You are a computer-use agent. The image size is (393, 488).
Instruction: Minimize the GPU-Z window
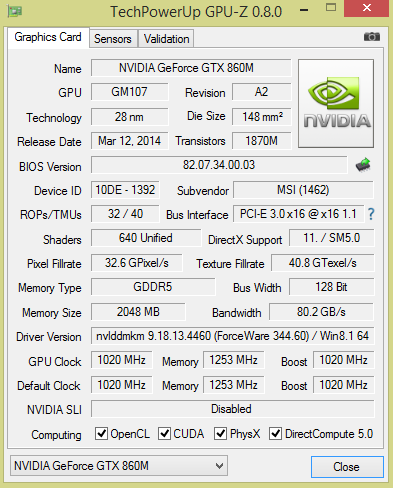(x=304, y=10)
